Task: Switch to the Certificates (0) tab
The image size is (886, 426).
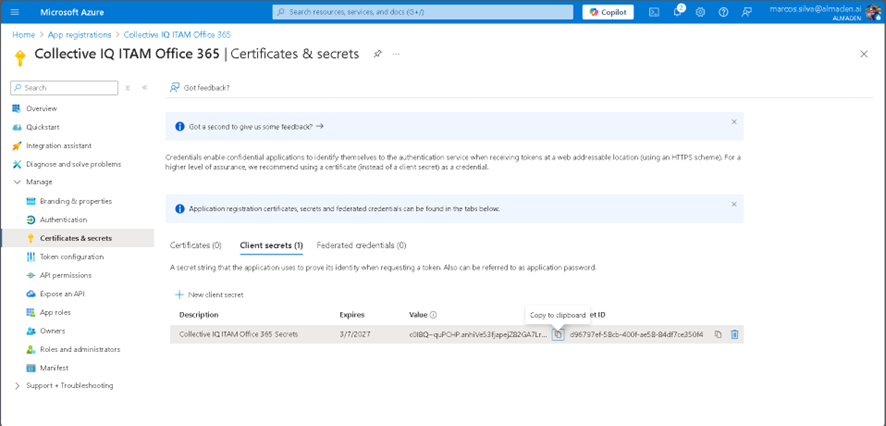Action: click(195, 245)
